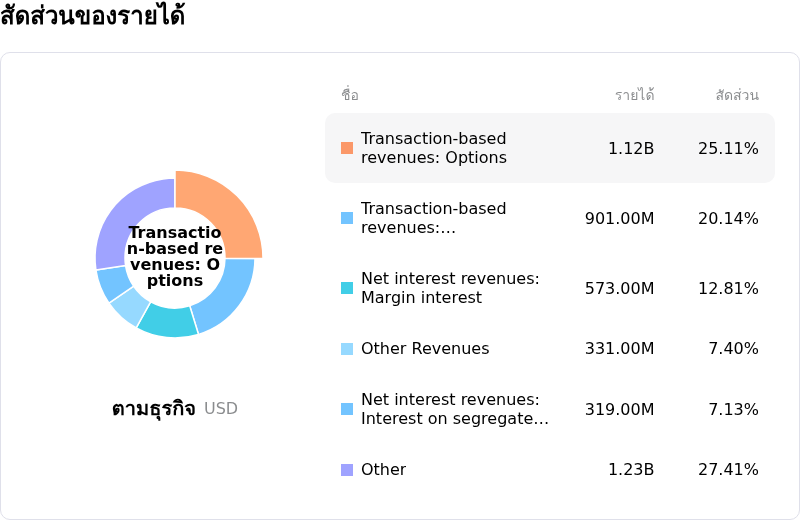
Task: Select the Transaction-based revenues: Options row
Action: click(550, 148)
